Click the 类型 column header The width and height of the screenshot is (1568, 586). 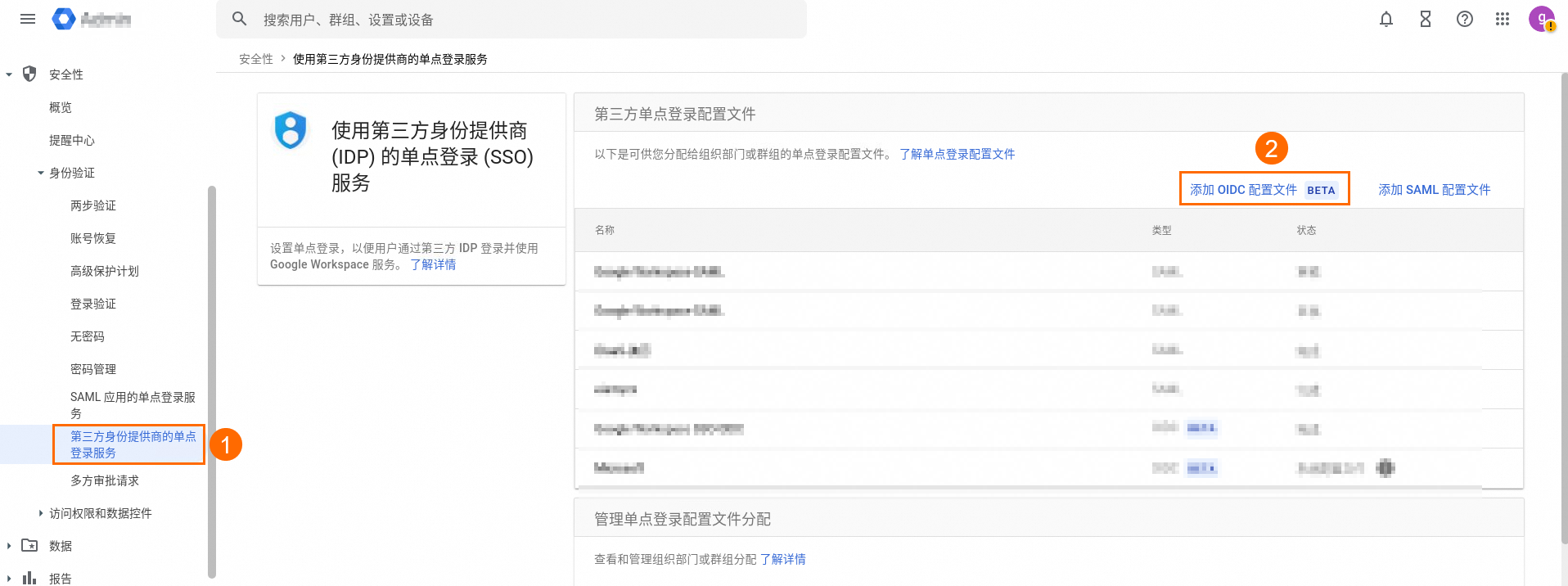(1161, 230)
